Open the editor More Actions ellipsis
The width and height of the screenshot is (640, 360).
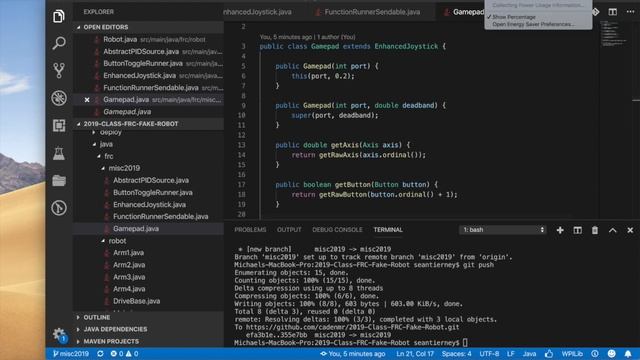pyautogui.click(x=630, y=12)
